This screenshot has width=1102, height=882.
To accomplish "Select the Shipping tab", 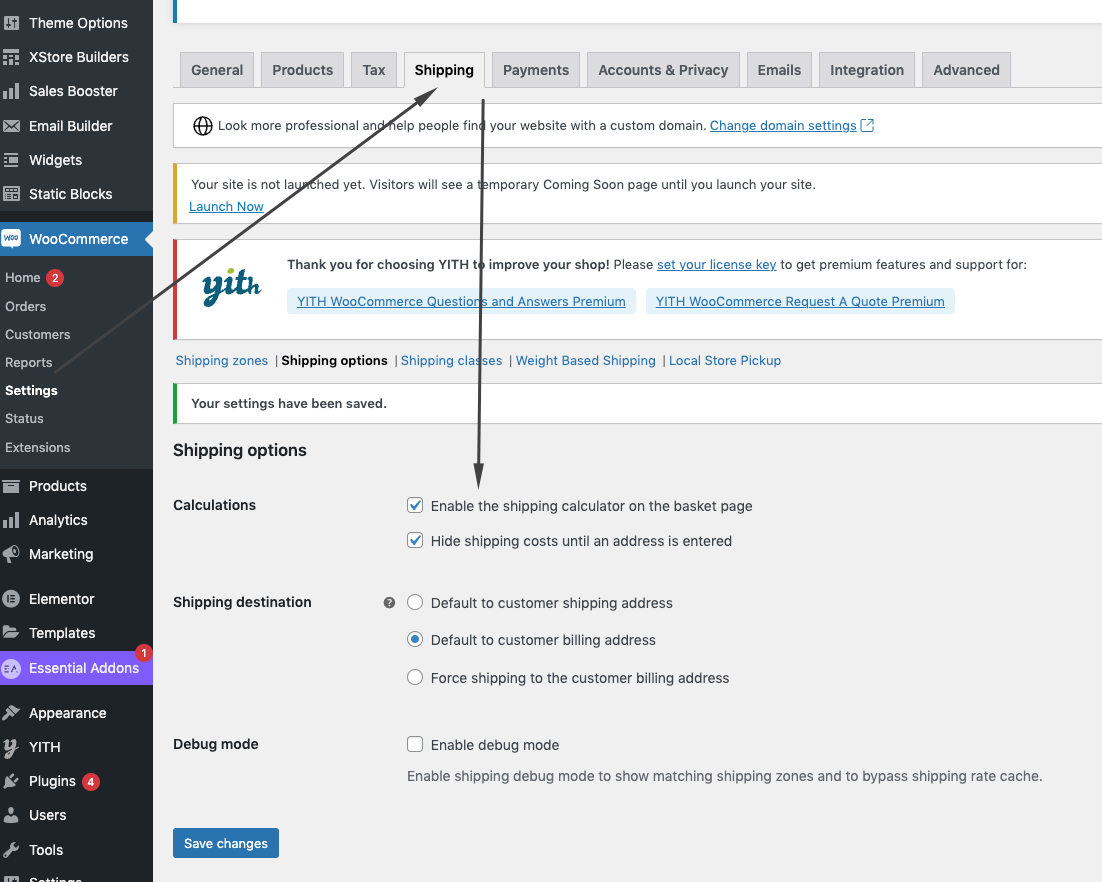I will coord(444,70).
